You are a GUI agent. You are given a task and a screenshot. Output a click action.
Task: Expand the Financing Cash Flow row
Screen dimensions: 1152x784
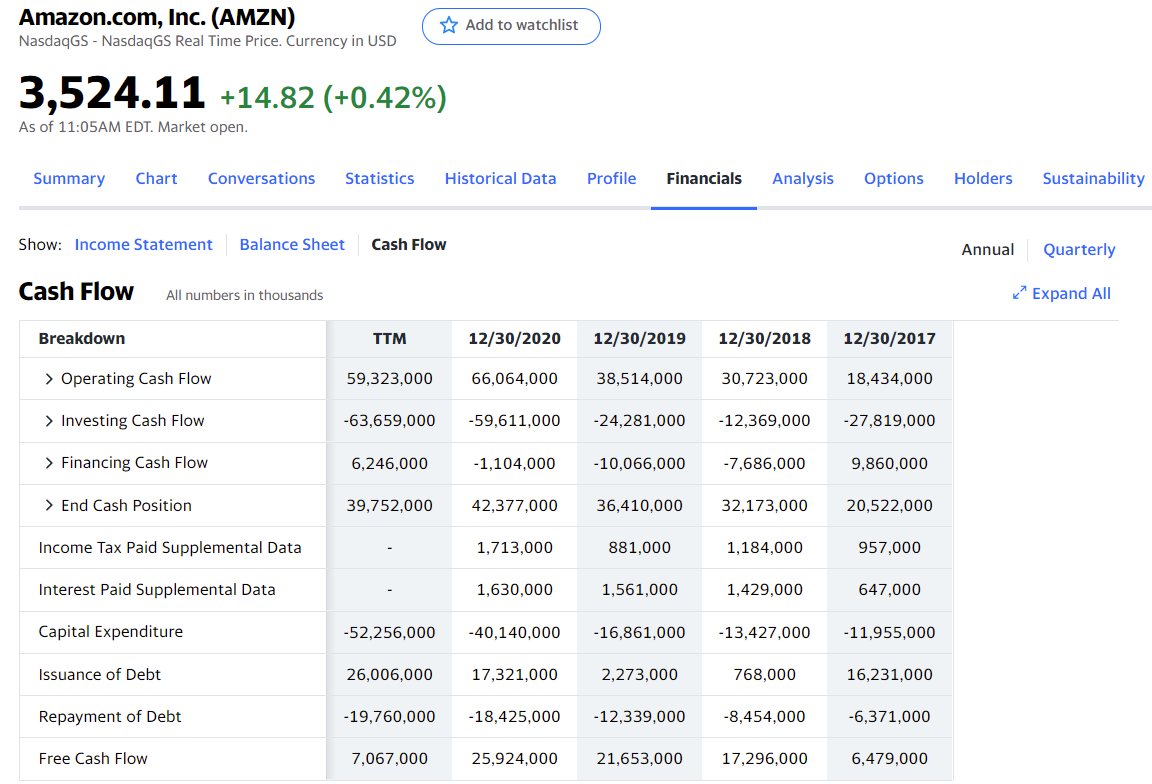point(48,463)
